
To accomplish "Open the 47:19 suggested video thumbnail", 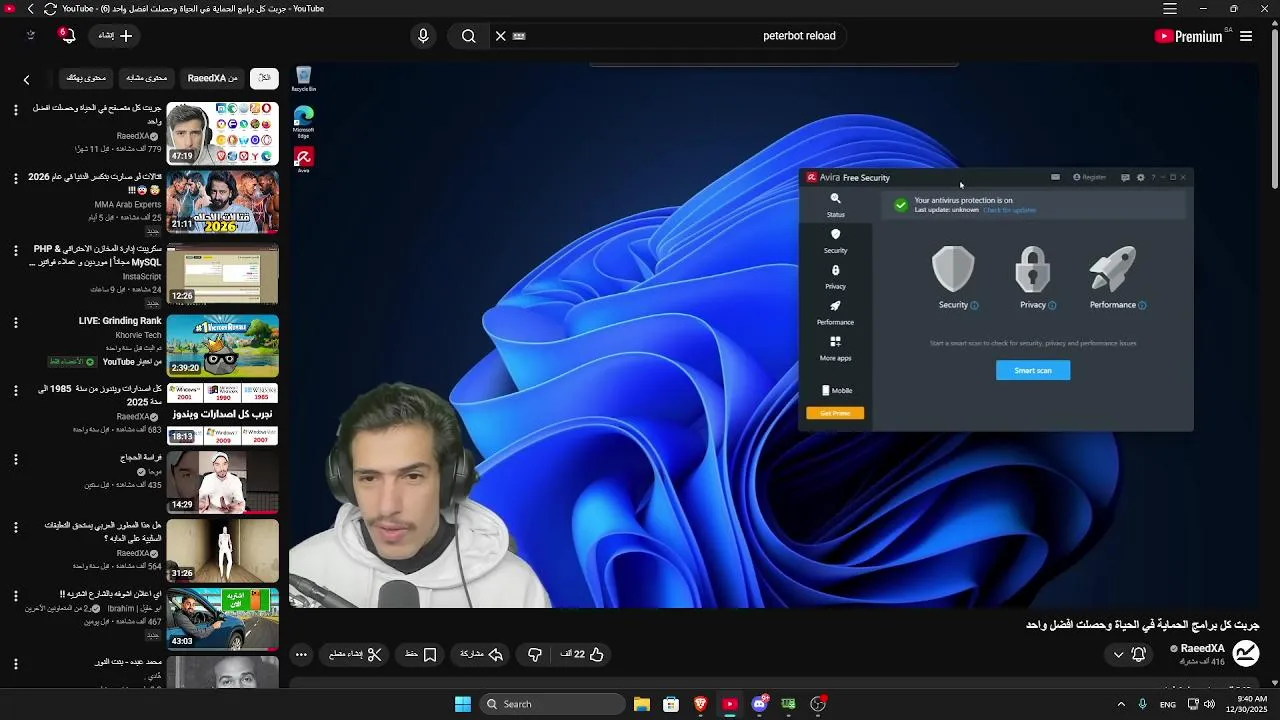I will point(222,133).
